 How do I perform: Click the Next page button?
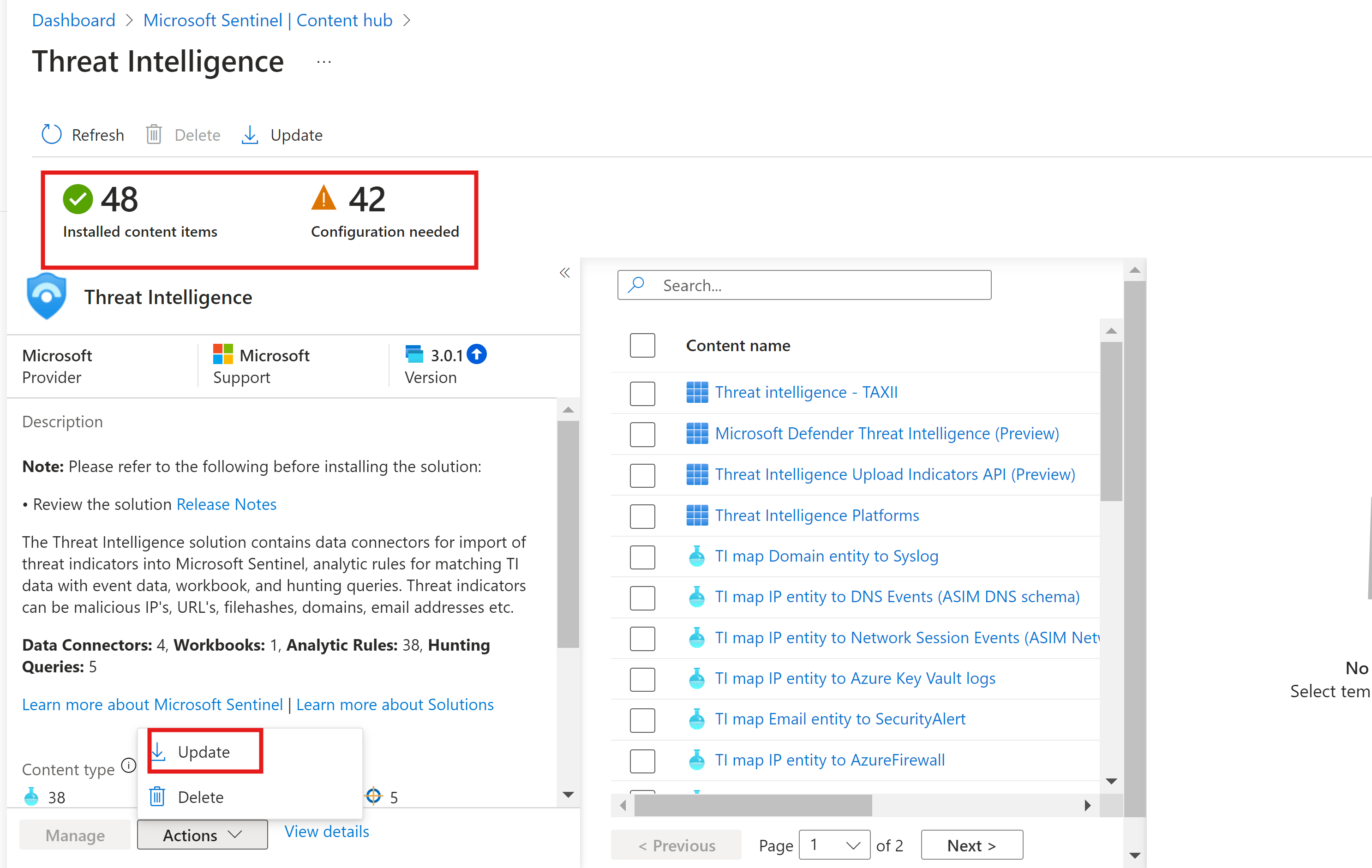click(971, 845)
